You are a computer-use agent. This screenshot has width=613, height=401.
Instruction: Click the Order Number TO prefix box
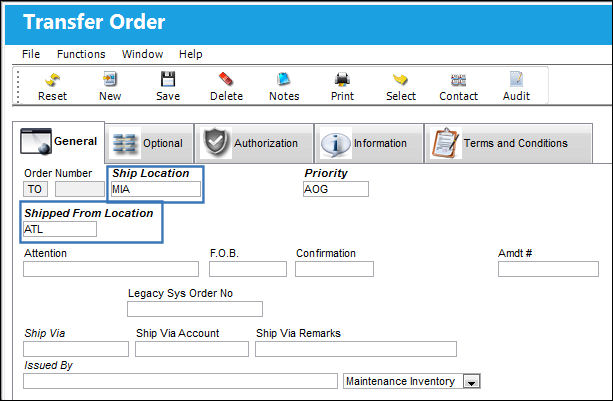(x=36, y=189)
